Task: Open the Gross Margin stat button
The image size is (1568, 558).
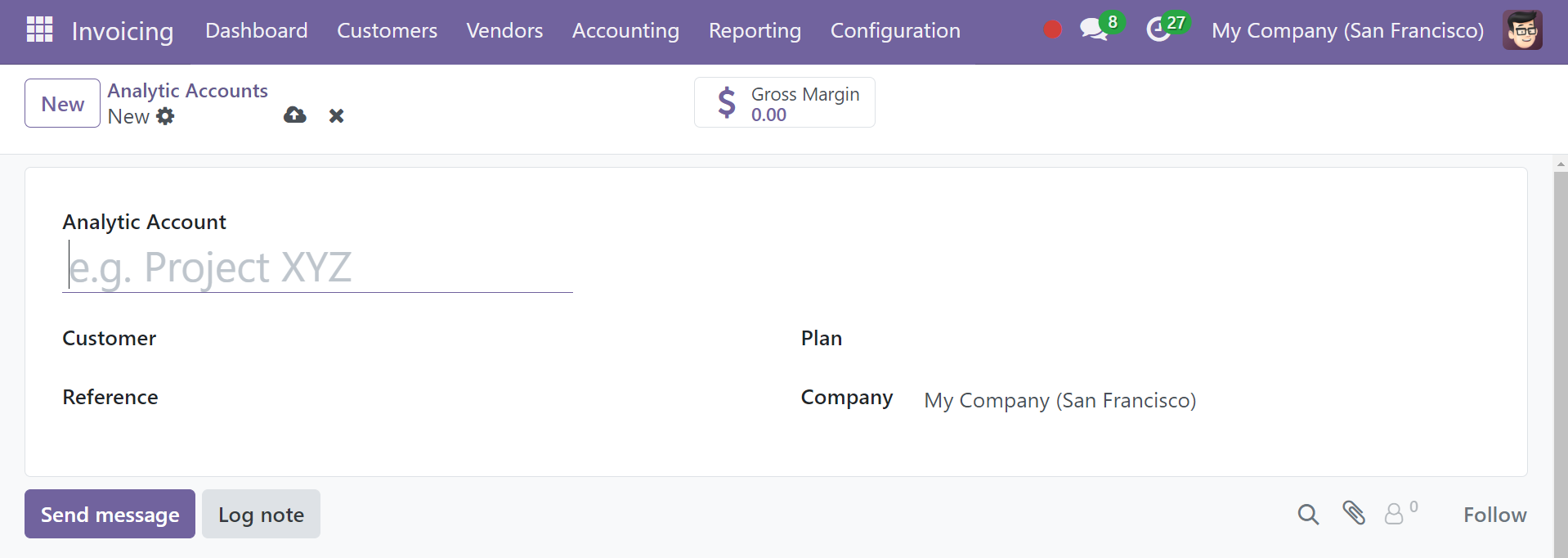Action: (x=785, y=102)
